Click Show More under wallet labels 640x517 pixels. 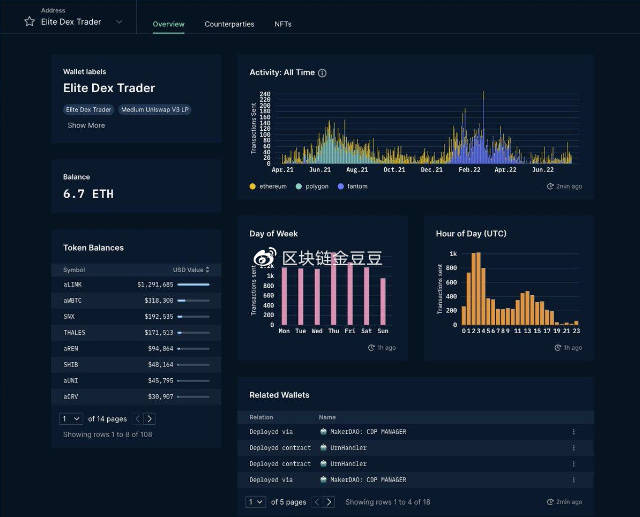click(x=86, y=125)
